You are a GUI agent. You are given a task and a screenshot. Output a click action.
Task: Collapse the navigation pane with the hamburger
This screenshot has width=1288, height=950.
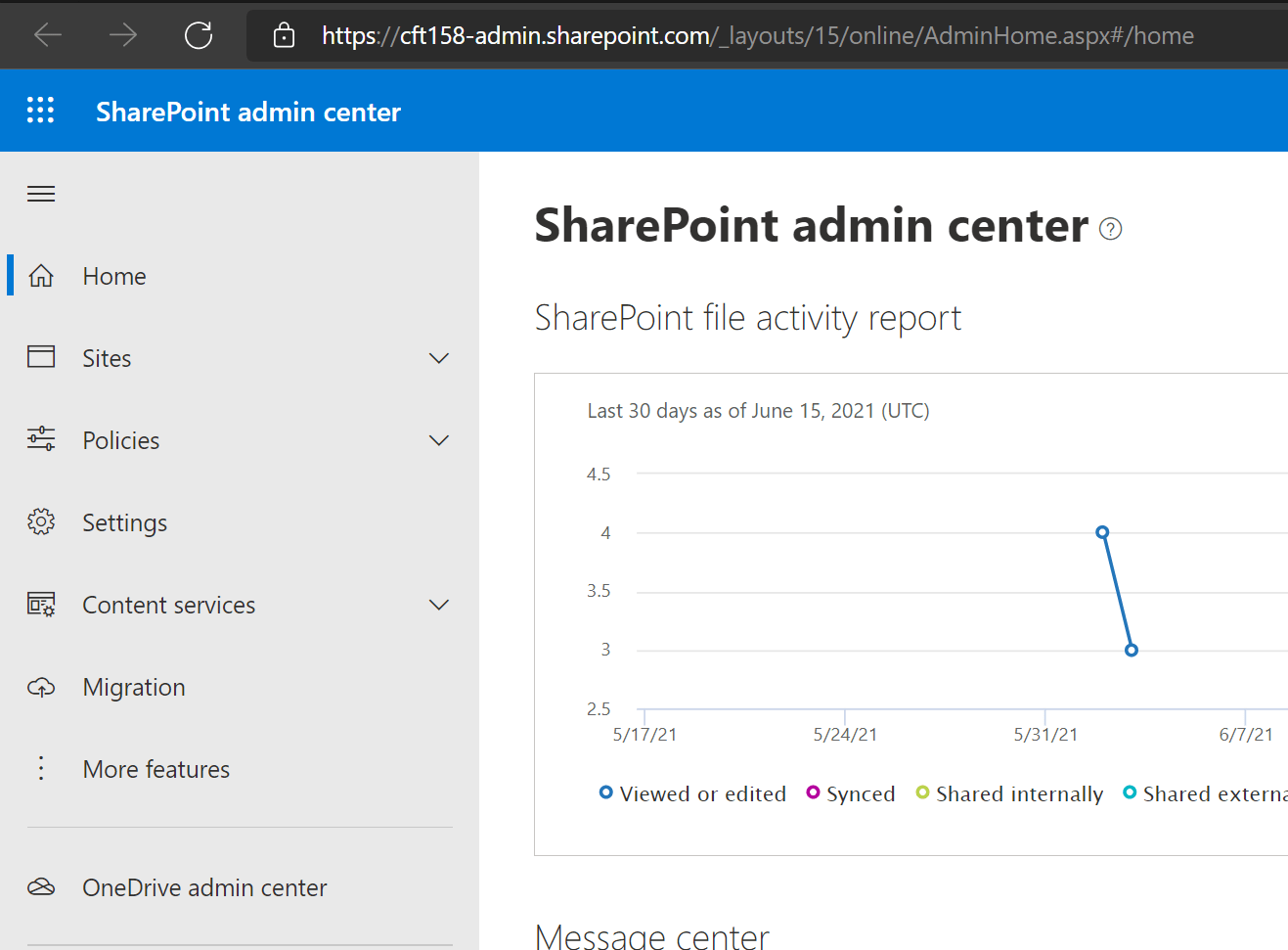(x=40, y=193)
